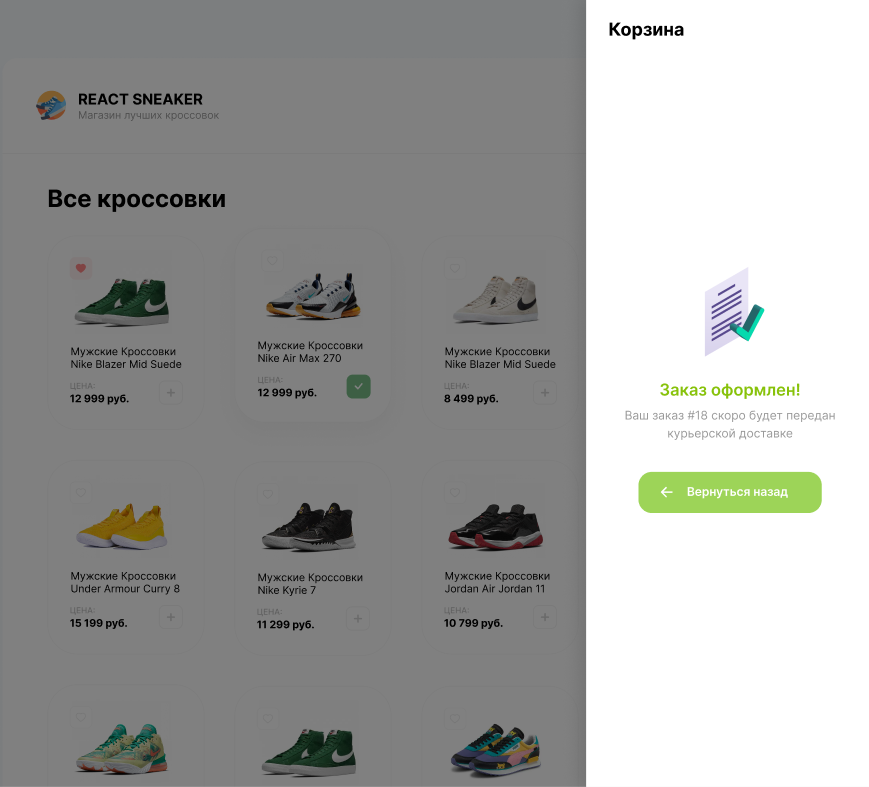Favorite the Jordan Air Jordan 11 sneakers

455,493
